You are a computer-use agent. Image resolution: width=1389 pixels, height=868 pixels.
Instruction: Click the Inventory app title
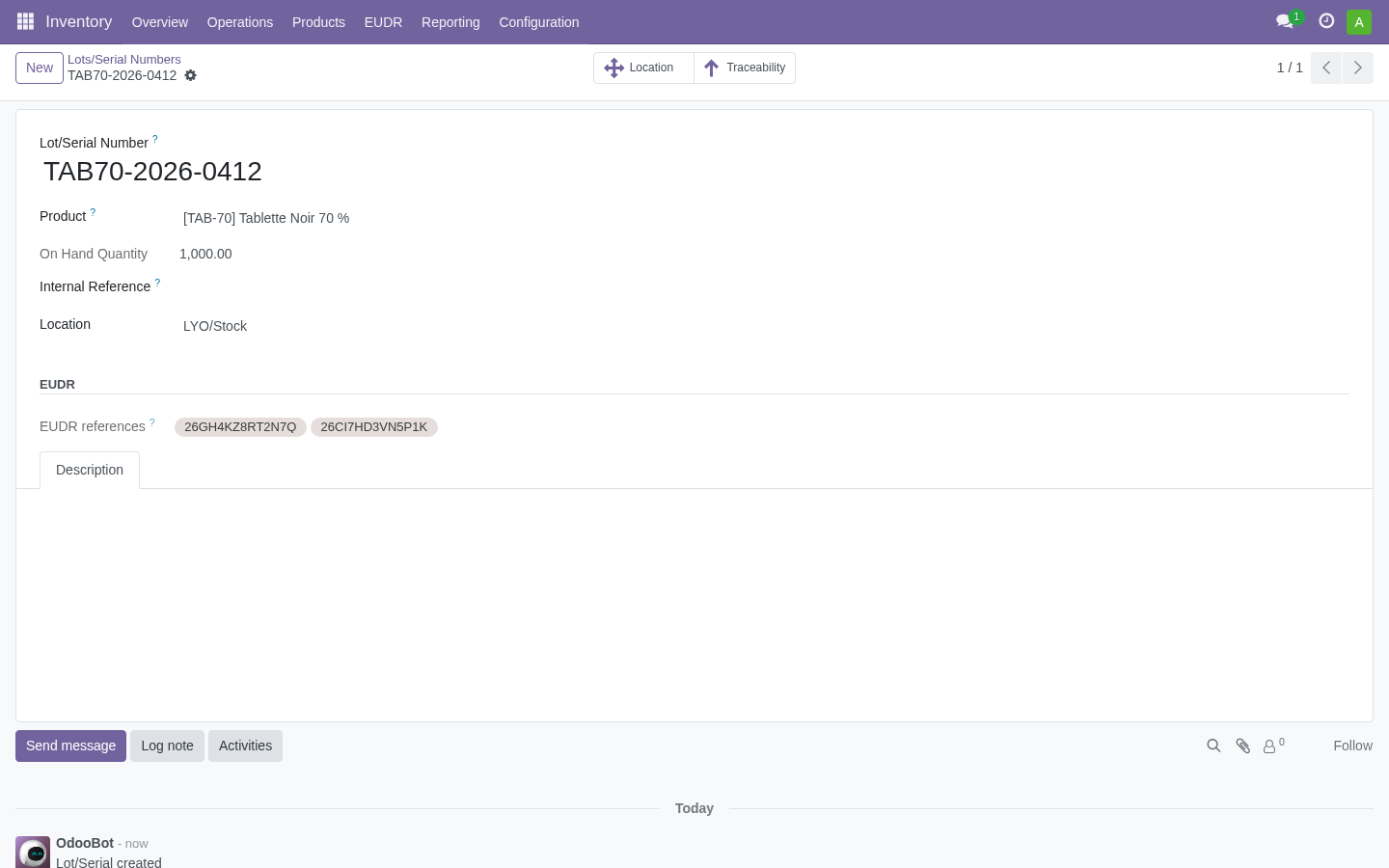coord(79,21)
